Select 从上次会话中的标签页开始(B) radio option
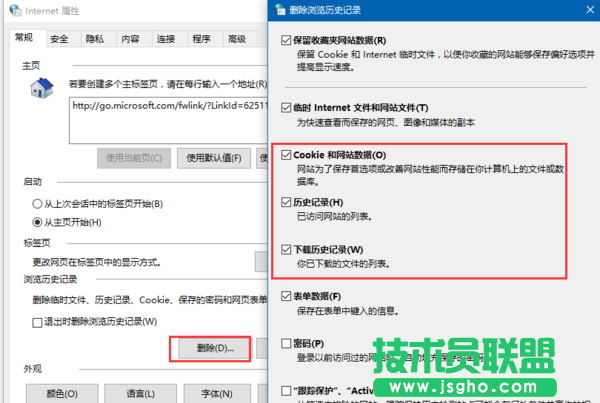The height and width of the screenshot is (403, 600). point(37,204)
